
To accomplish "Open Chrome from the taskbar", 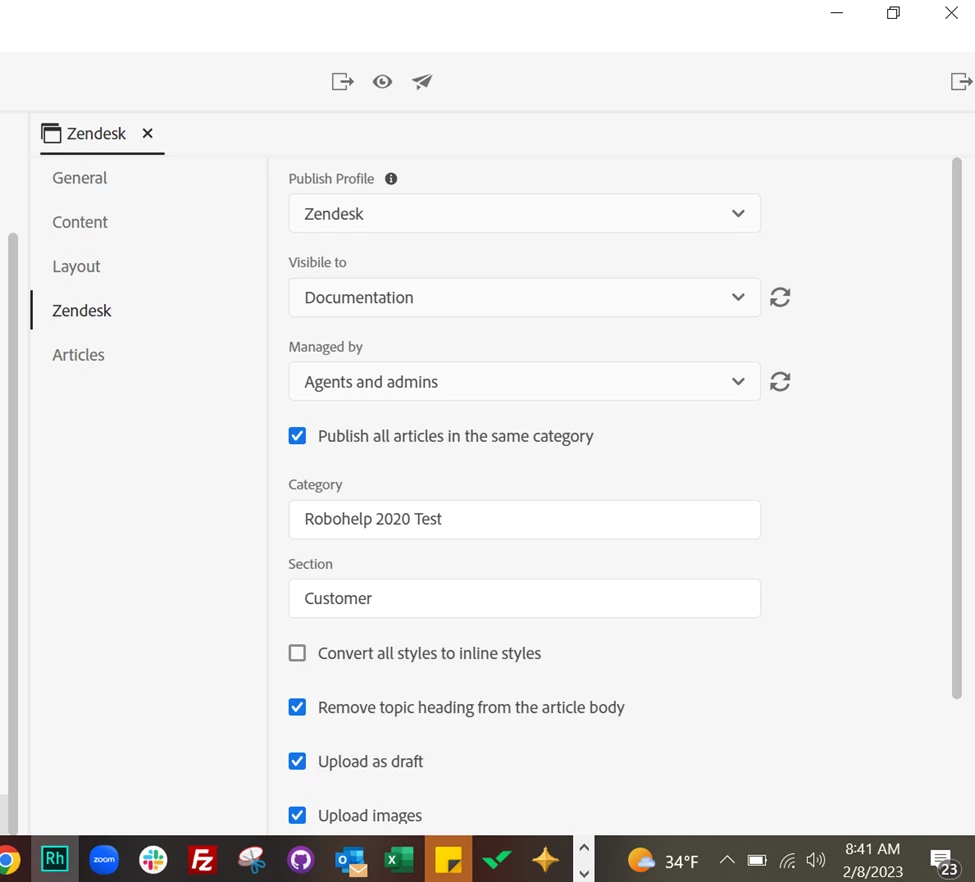I will point(7,860).
